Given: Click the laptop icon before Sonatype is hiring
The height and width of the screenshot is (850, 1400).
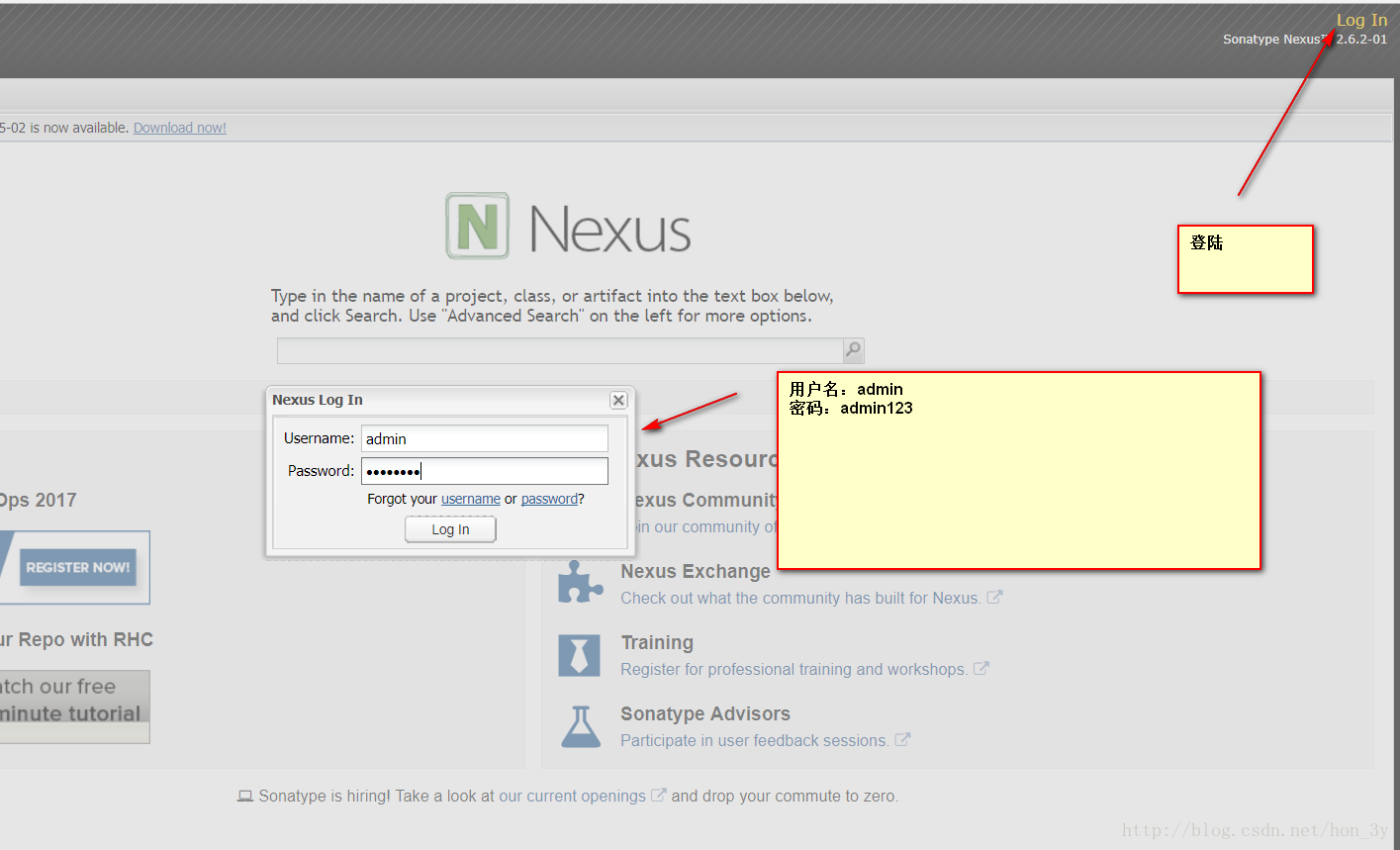Looking at the screenshot, I should tap(245, 796).
